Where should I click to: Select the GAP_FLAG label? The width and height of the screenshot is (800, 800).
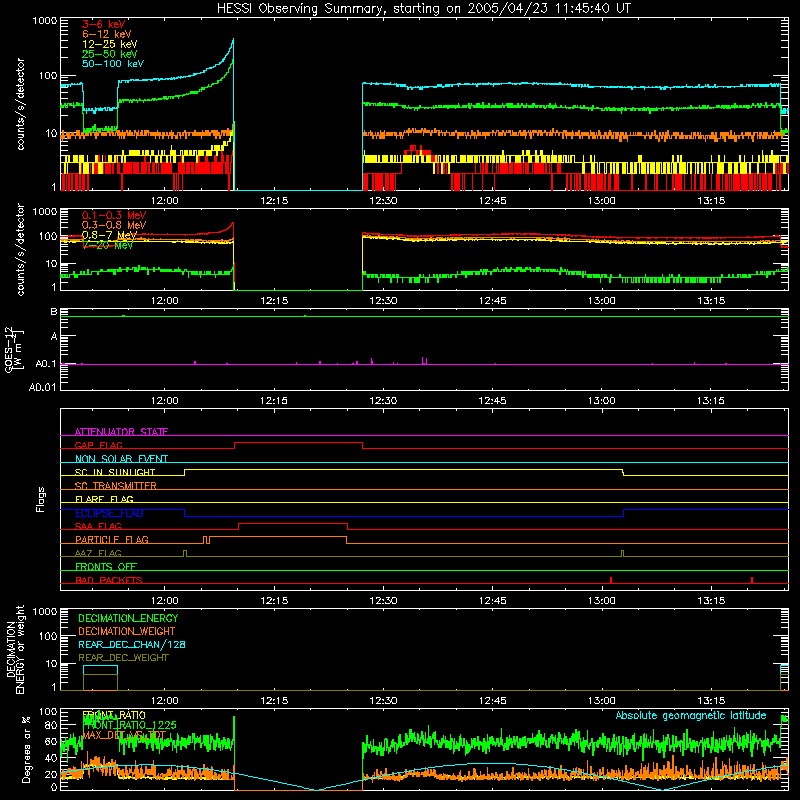point(98,445)
